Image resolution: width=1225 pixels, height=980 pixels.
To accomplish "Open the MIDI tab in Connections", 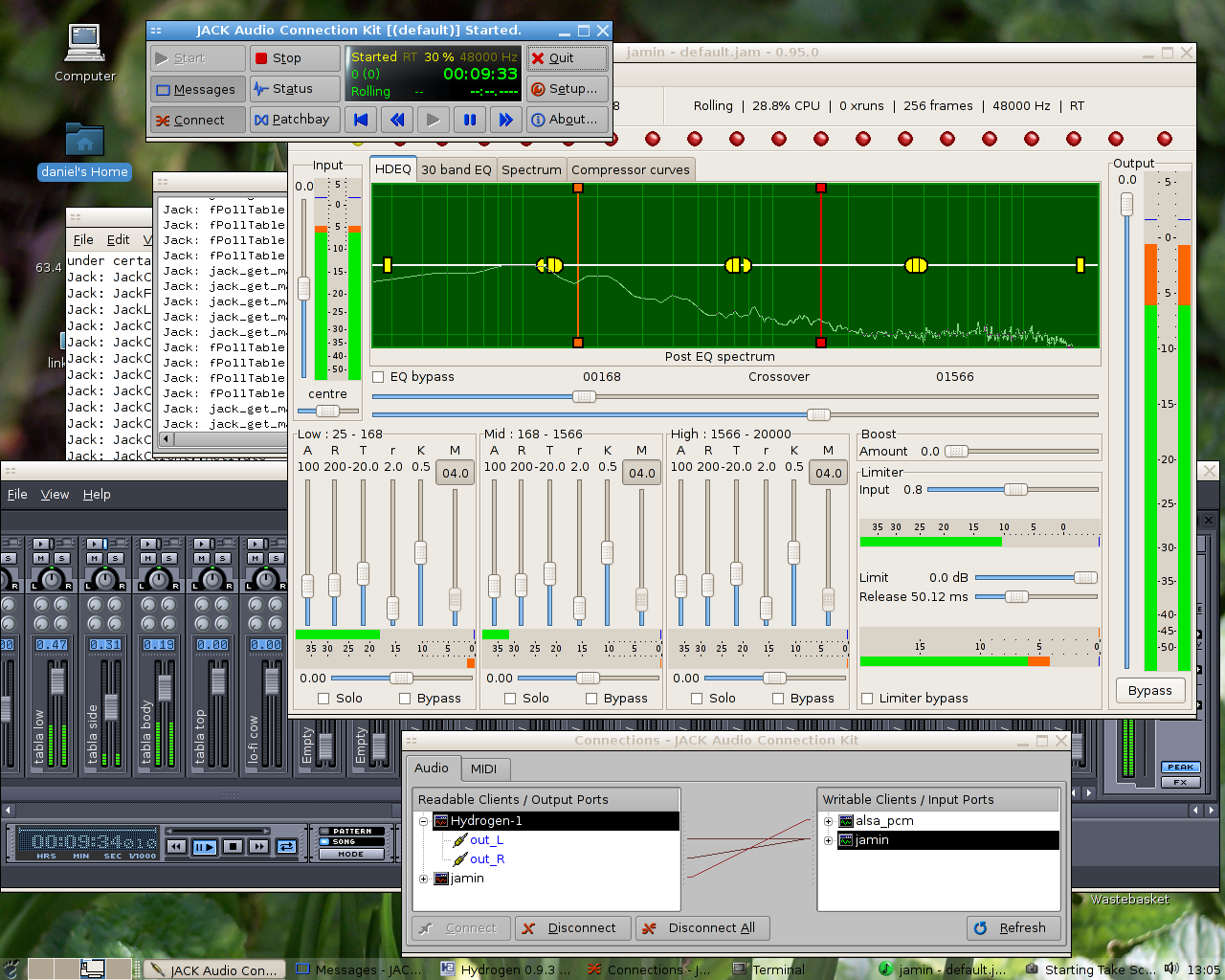I will click(x=483, y=768).
